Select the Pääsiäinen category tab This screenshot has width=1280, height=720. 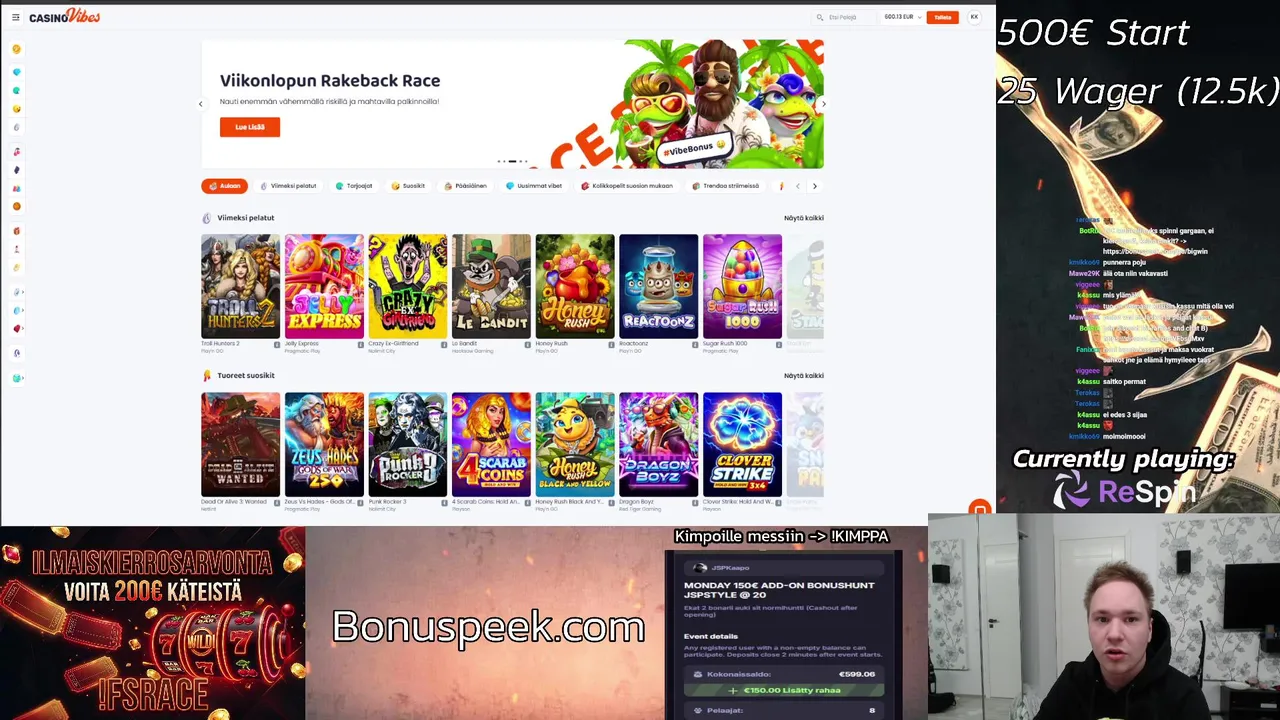pyautogui.click(x=465, y=186)
